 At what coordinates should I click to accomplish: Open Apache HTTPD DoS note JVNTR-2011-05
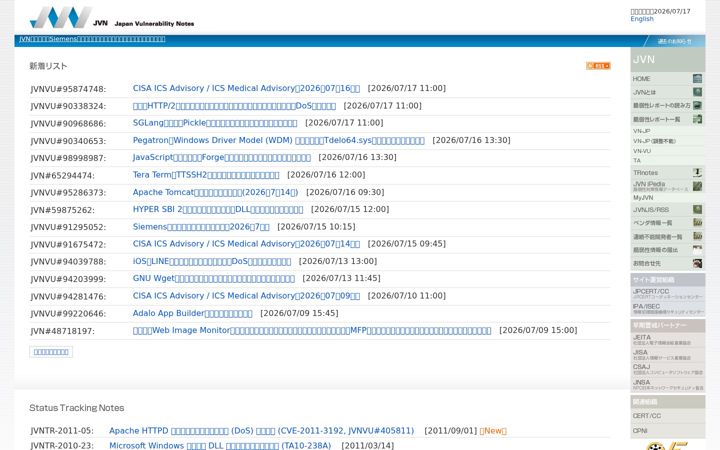pos(261,431)
